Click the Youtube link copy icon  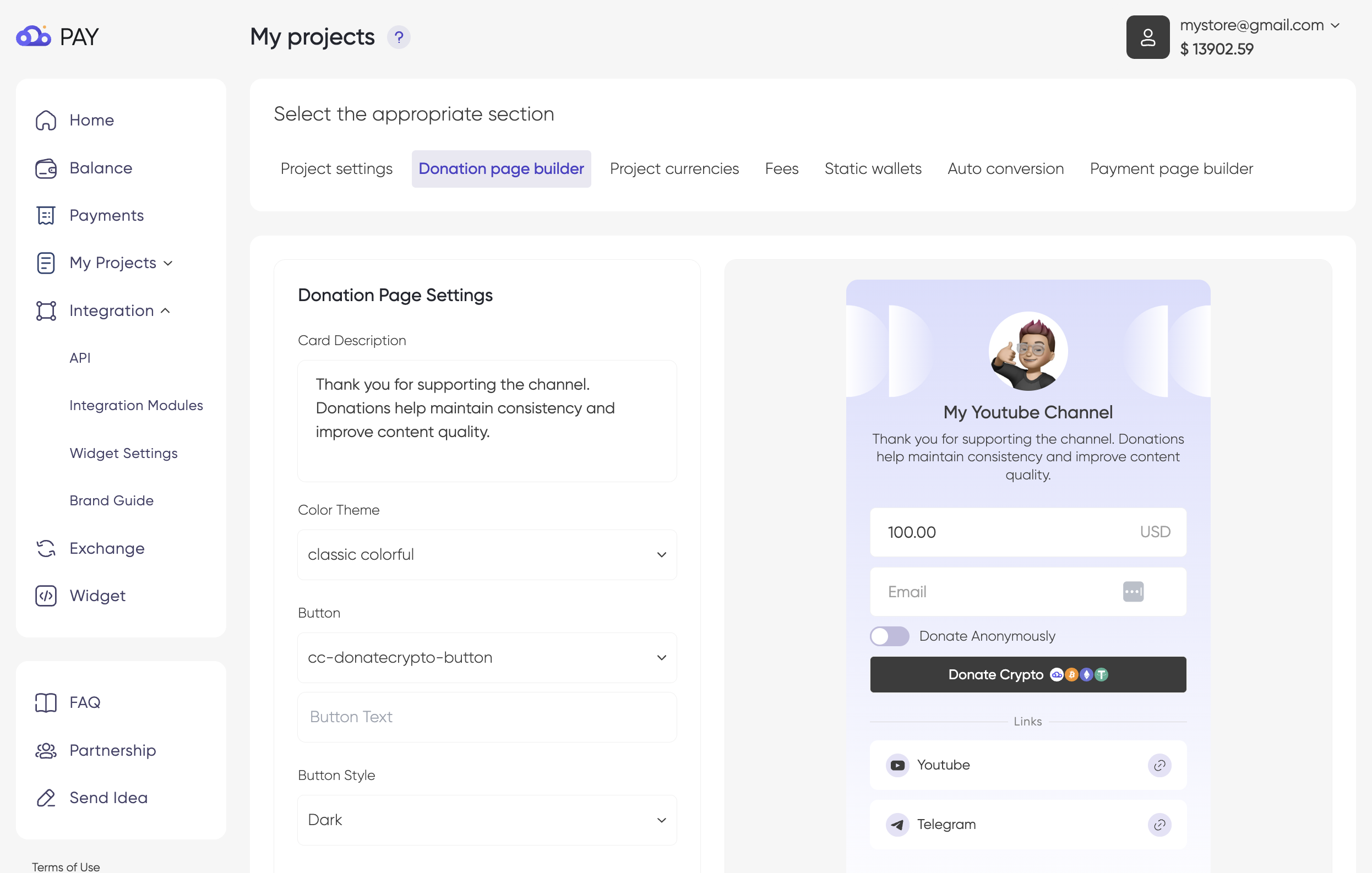(x=1159, y=765)
